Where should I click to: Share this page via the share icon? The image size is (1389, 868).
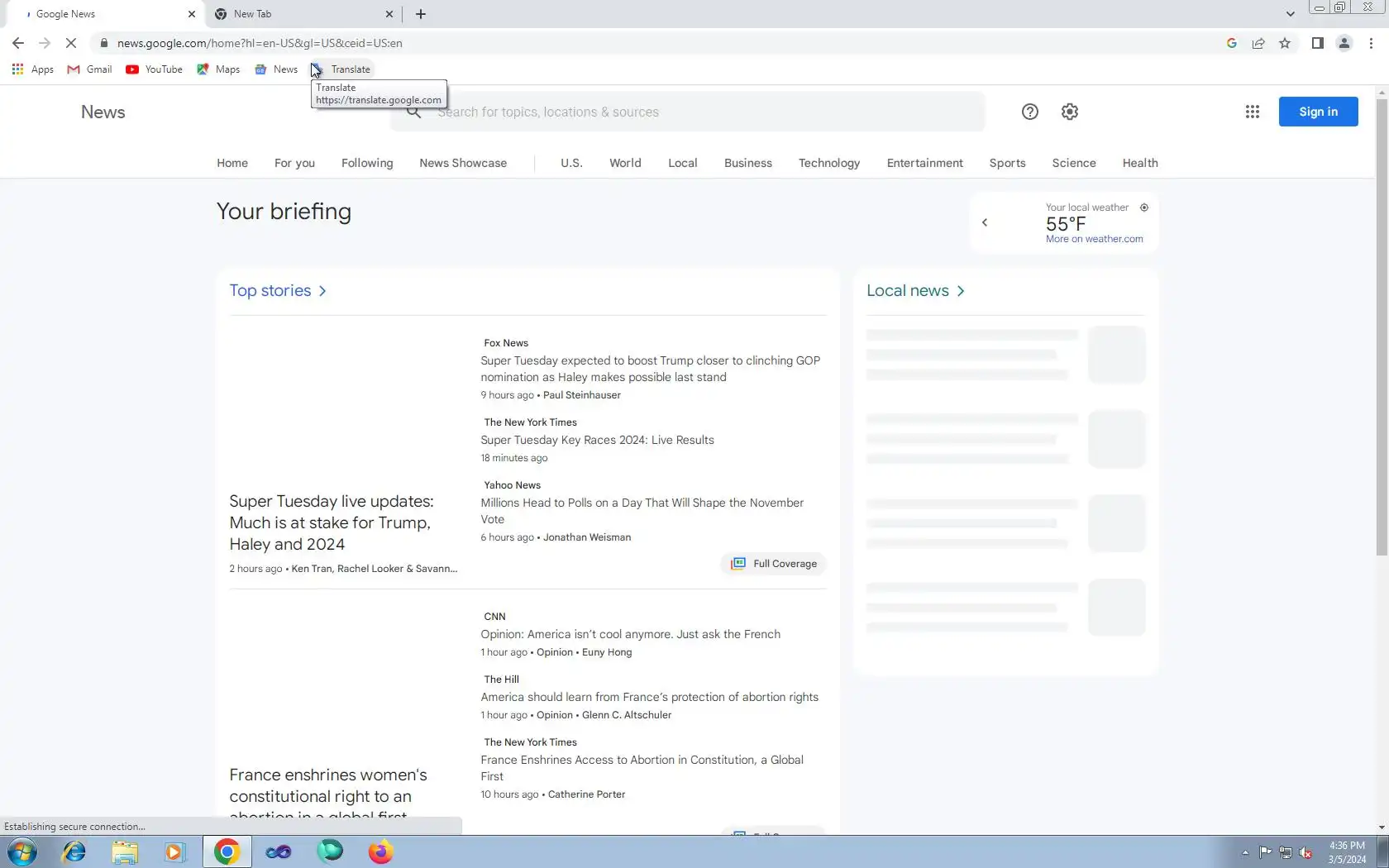(x=1258, y=43)
